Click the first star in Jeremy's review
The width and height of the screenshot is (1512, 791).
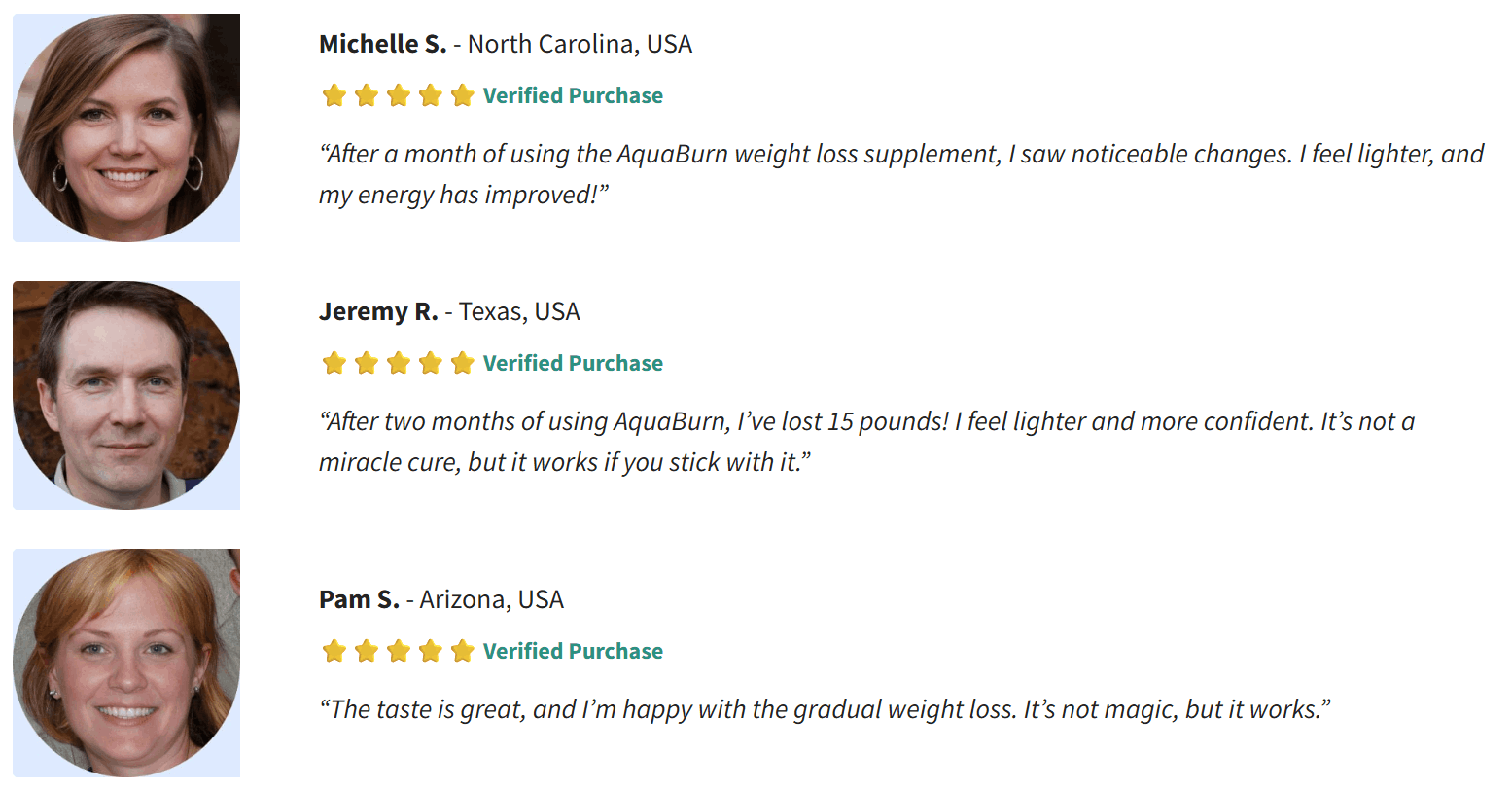point(334,363)
